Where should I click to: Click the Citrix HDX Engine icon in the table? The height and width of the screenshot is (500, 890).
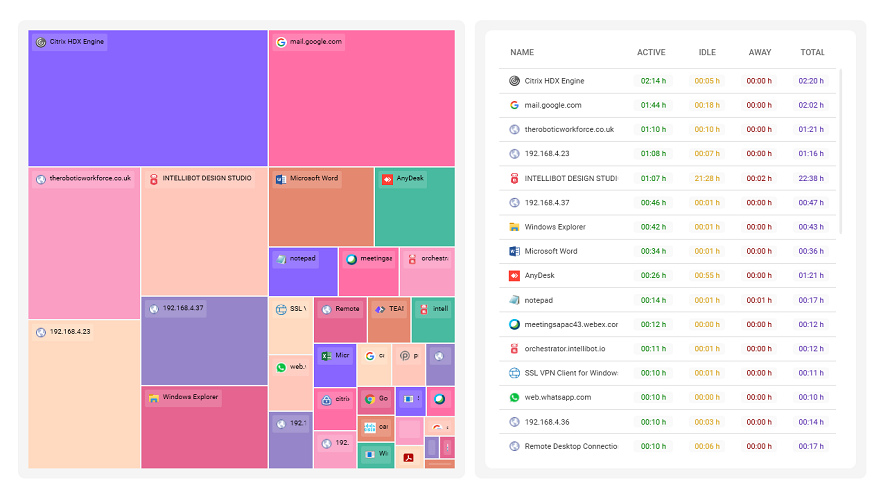pos(514,81)
